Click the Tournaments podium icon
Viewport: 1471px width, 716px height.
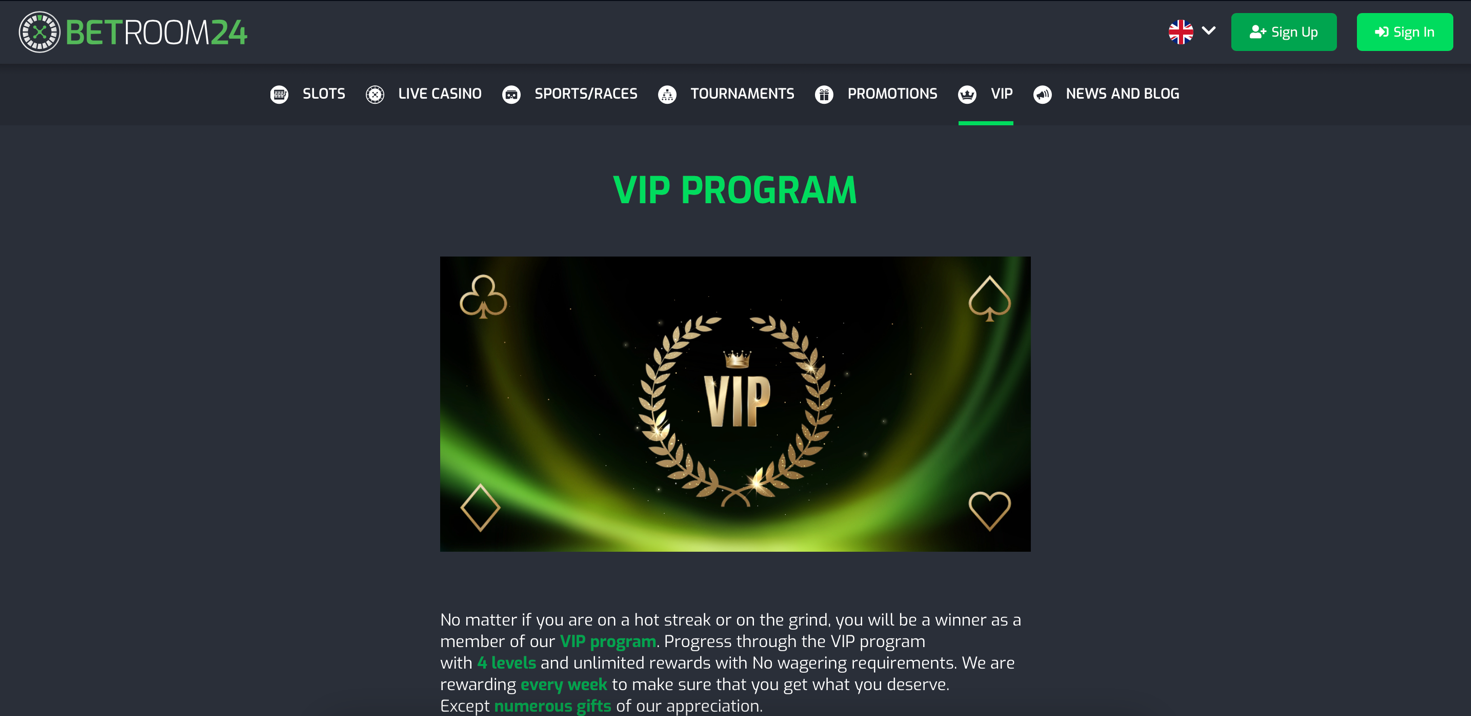(x=667, y=94)
